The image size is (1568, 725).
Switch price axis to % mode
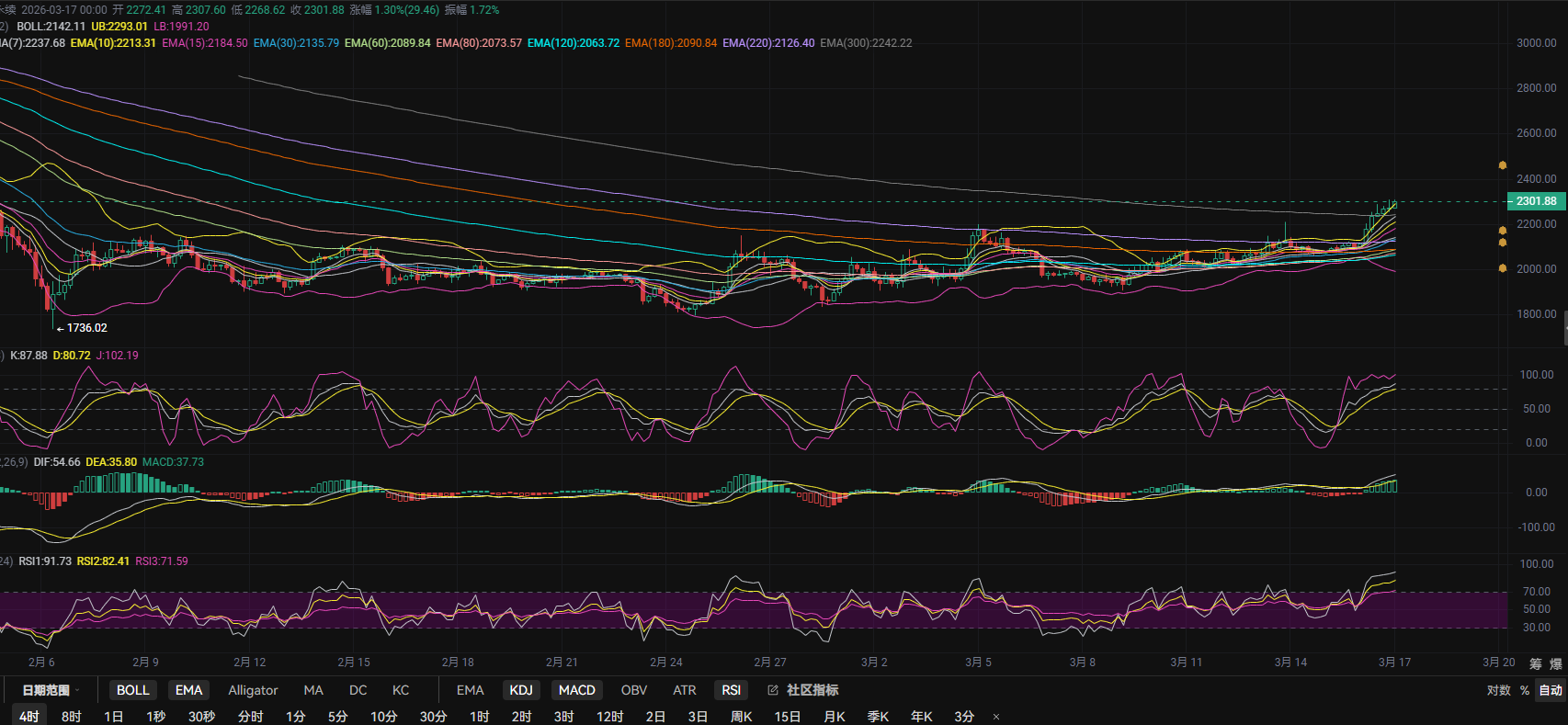pos(1525,690)
